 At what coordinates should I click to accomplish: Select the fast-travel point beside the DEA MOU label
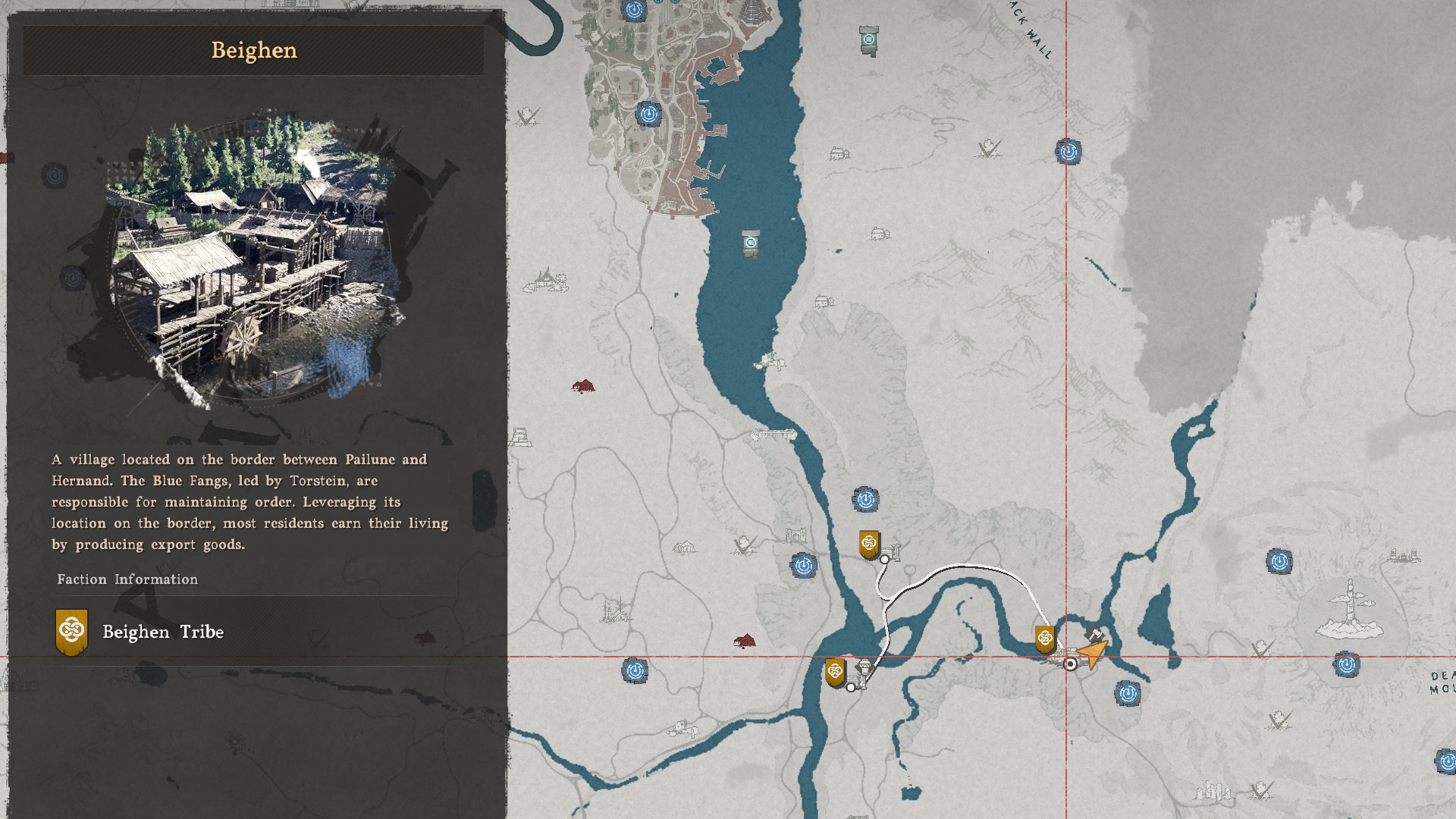point(1347,665)
